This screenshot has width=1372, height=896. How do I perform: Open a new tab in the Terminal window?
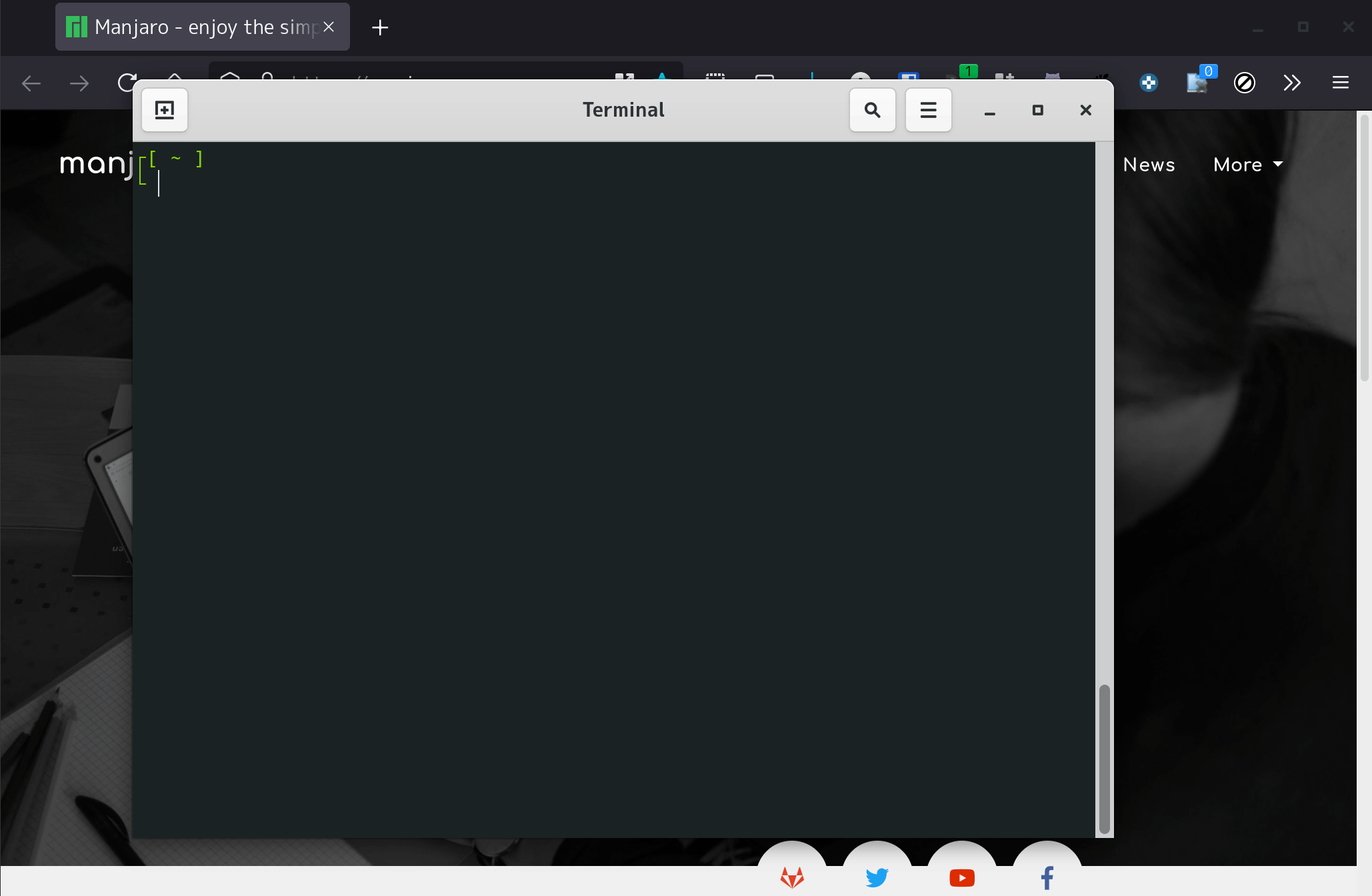165,110
